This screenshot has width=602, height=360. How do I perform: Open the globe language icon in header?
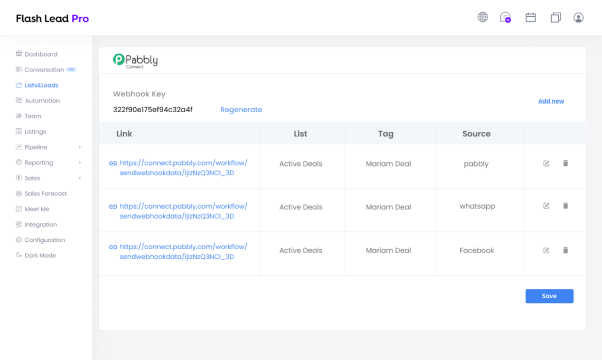pos(483,17)
